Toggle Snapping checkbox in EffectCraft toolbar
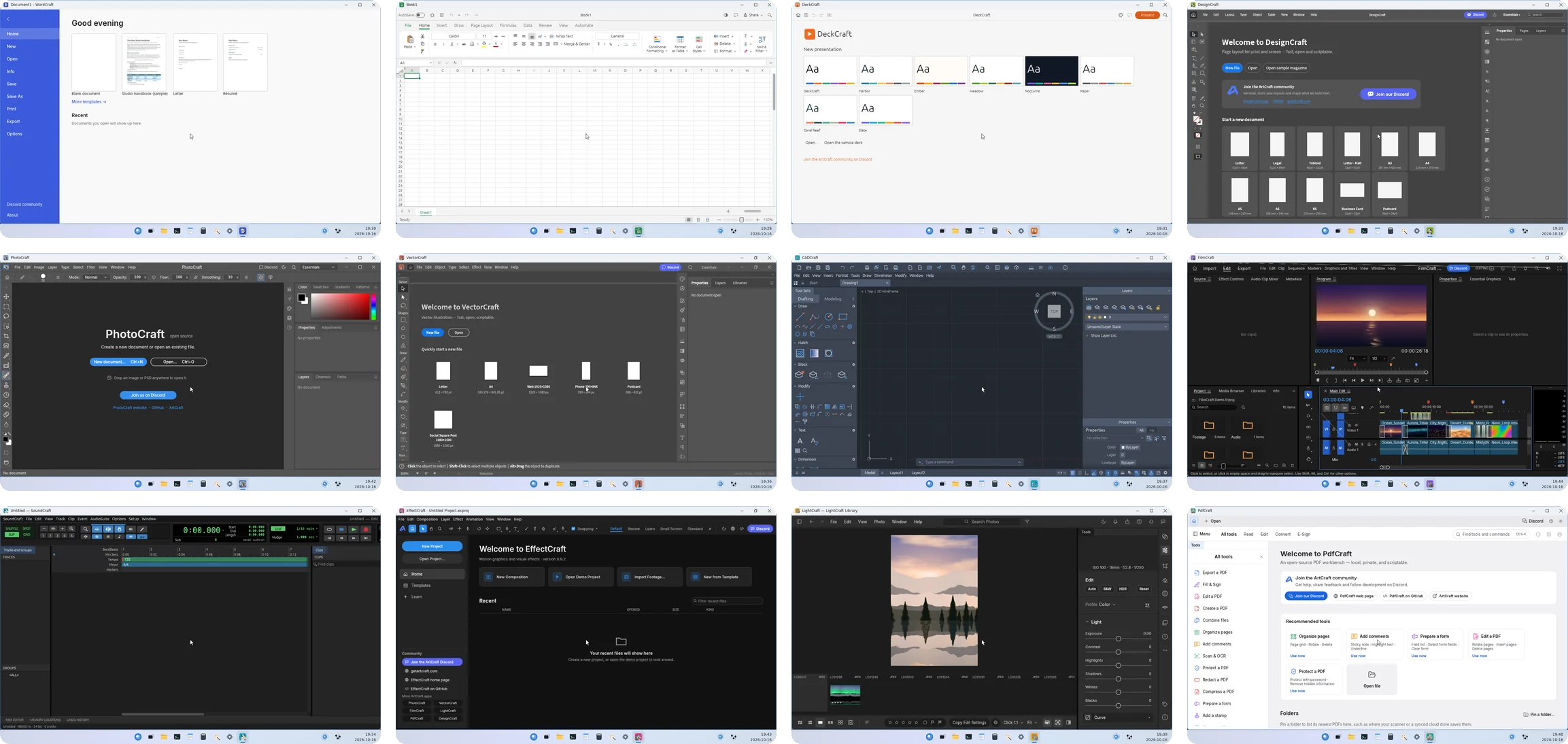Screen dimensions: 1568x744 pyautogui.click(x=573, y=528)
